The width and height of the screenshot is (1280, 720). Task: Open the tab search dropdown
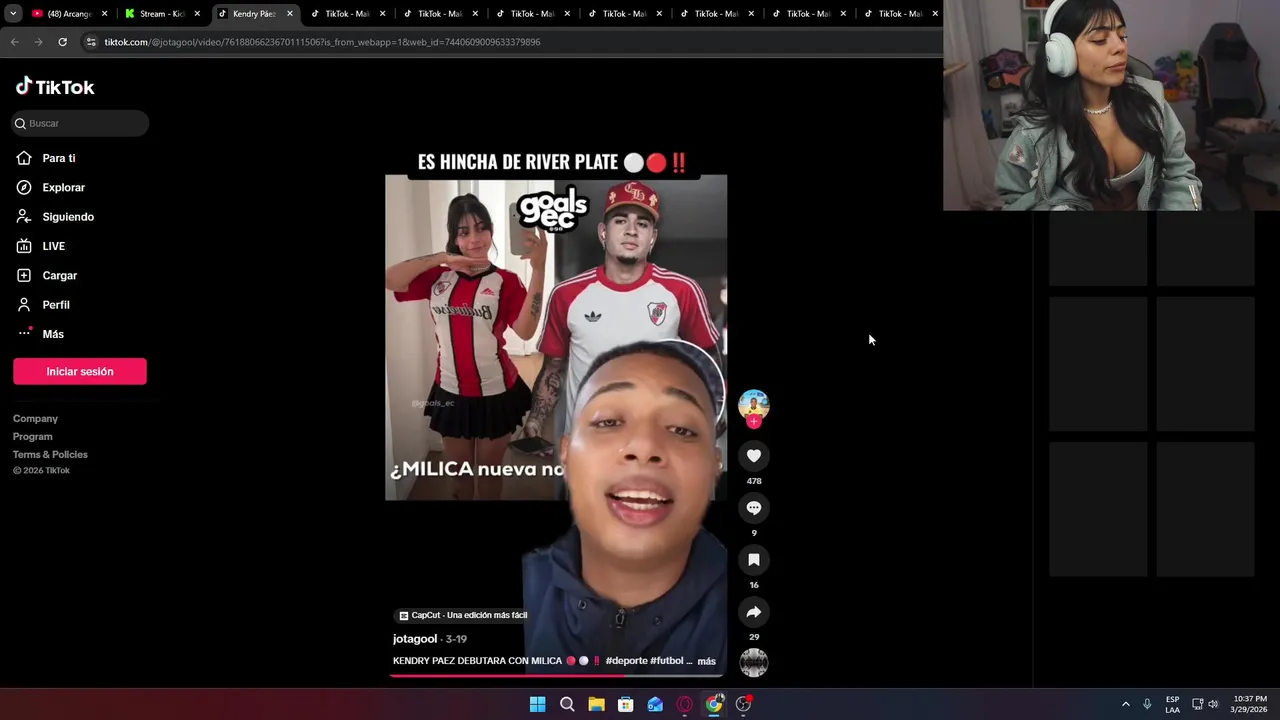(13, 14)
